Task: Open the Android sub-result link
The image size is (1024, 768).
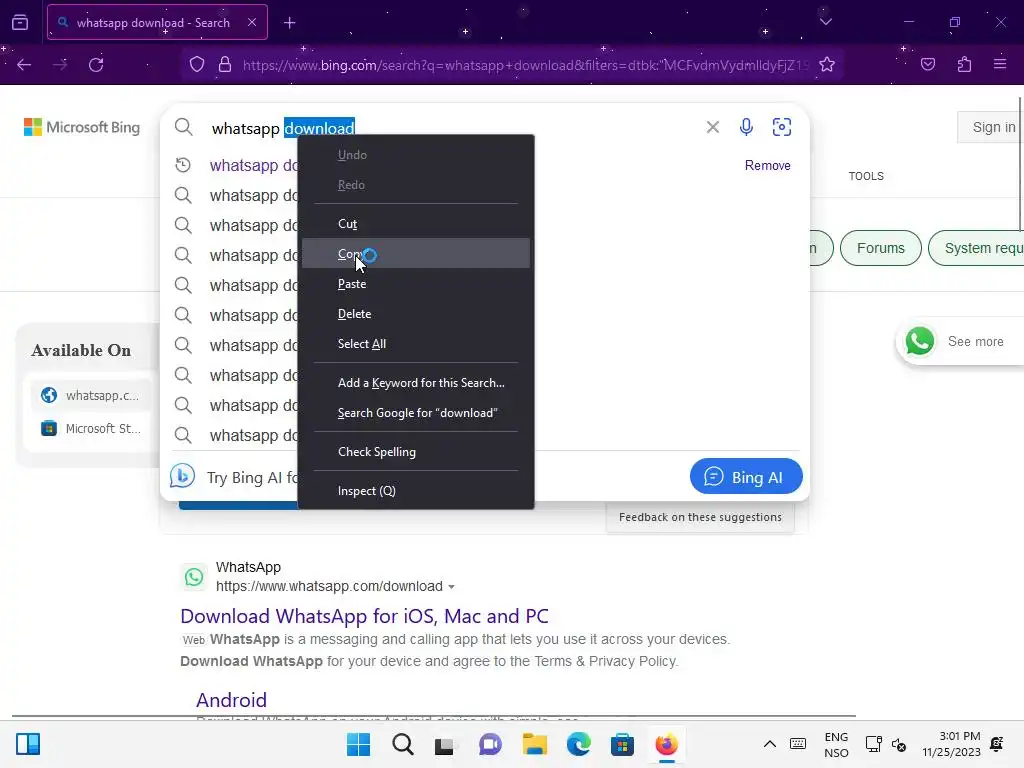Action: coord(231,700)
